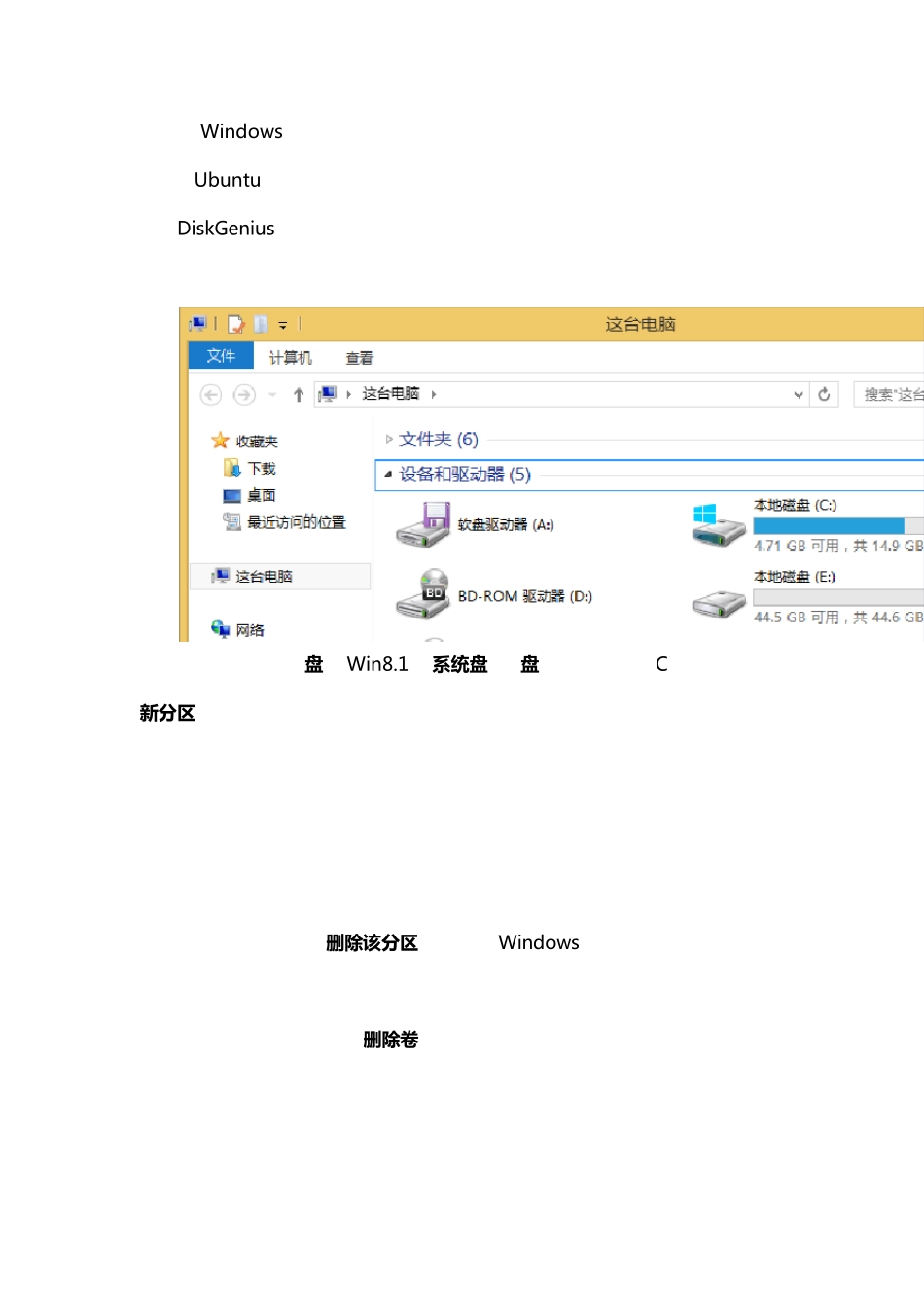924x1307 pixels.
Task: Click the window title 这台电脑
Action: (640, 324)
